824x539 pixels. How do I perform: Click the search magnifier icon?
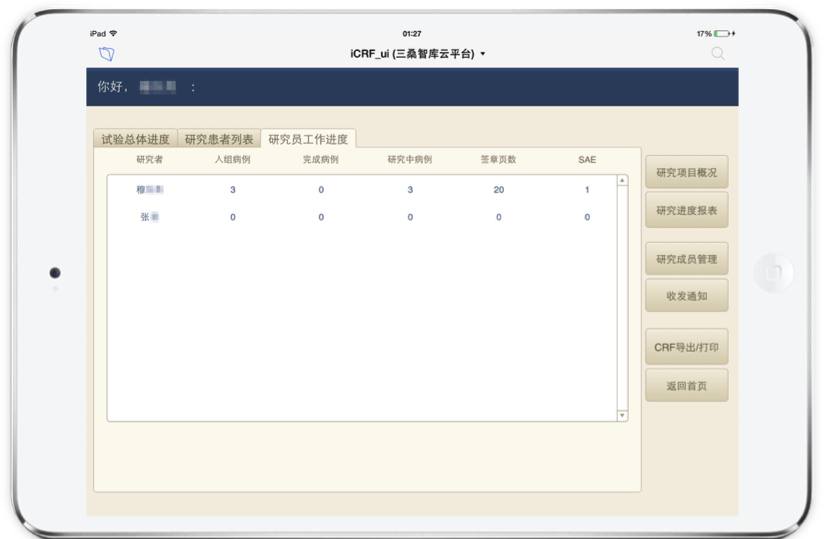click(x=718, y=53)
